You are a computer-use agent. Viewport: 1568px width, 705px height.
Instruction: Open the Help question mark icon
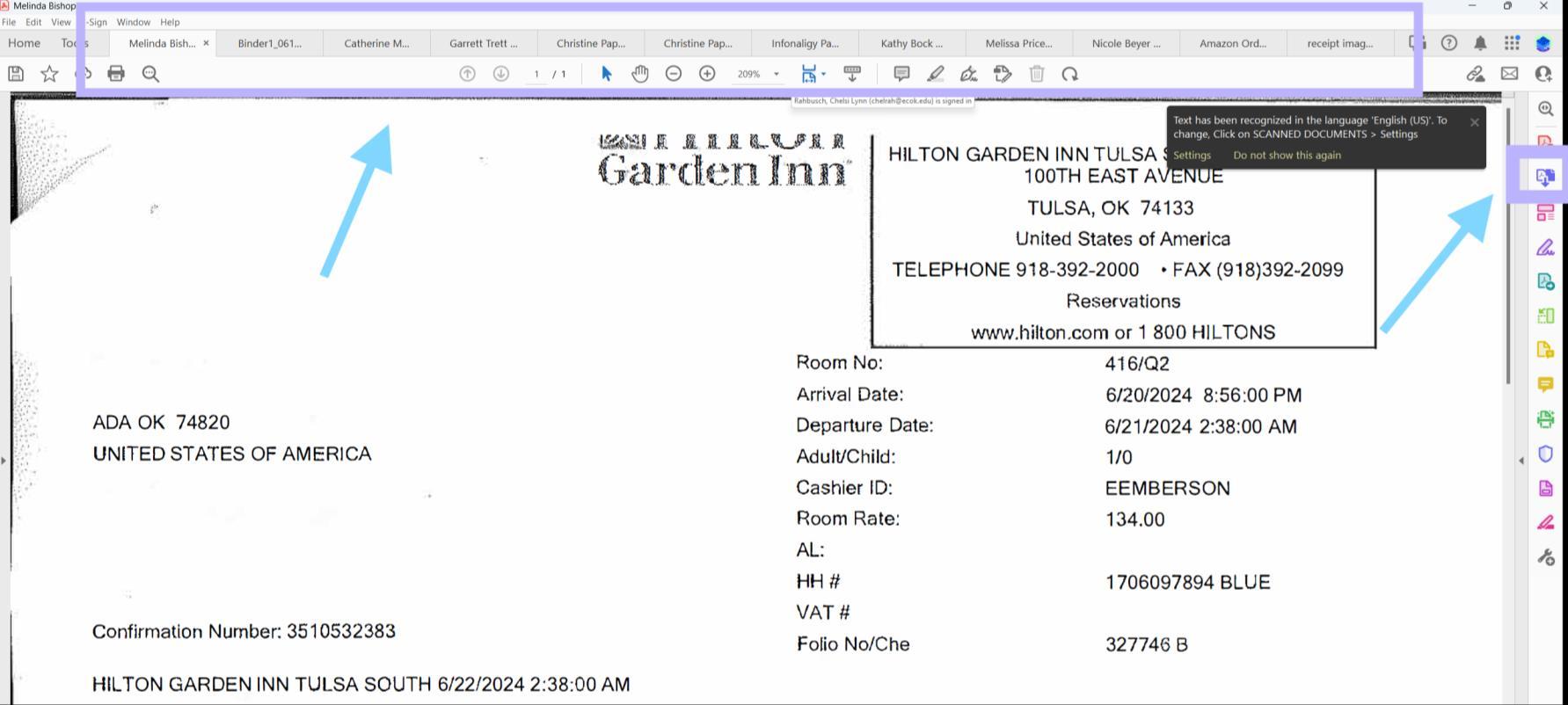point(1449,43)
